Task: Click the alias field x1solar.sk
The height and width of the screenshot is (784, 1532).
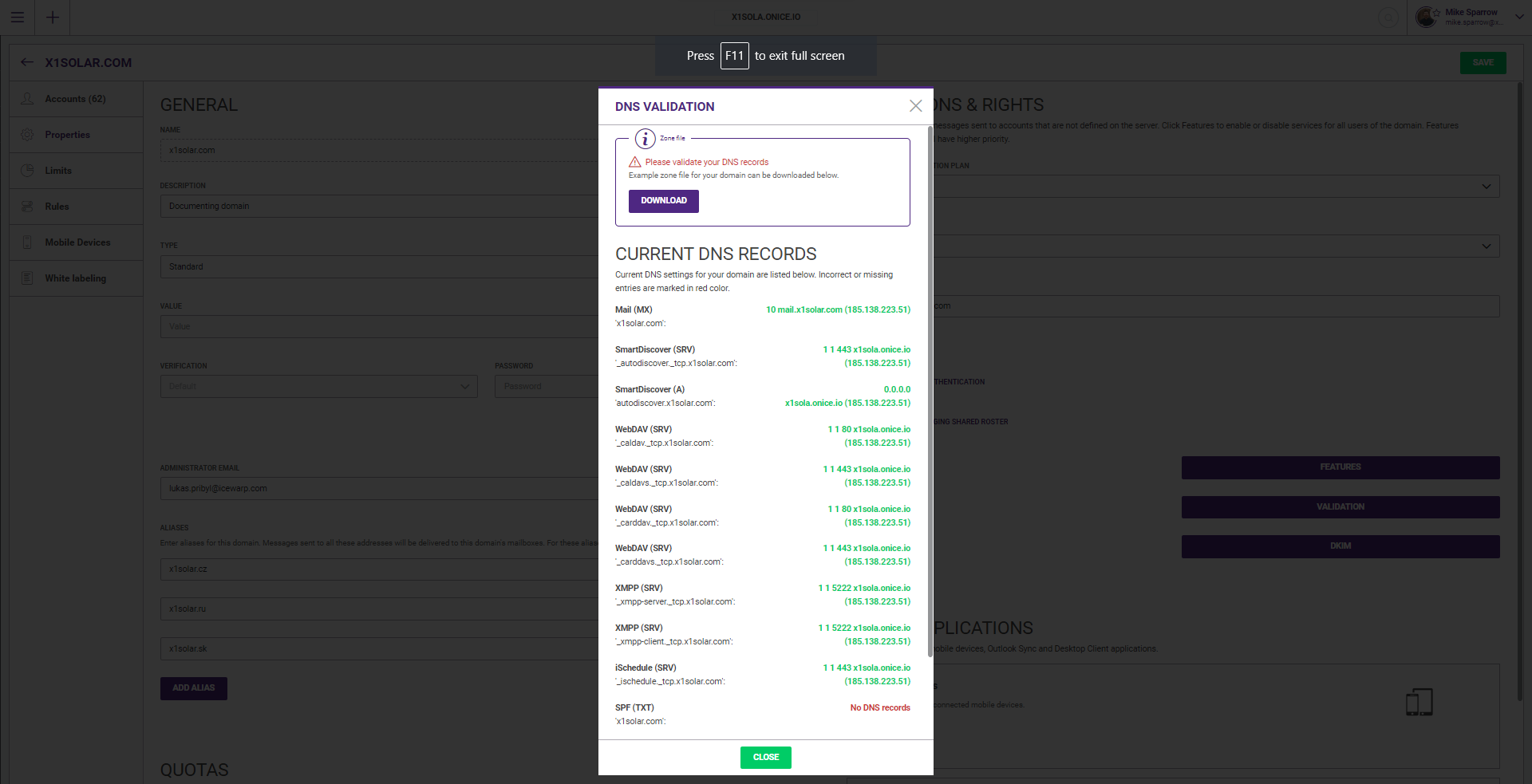Action: 379,648
